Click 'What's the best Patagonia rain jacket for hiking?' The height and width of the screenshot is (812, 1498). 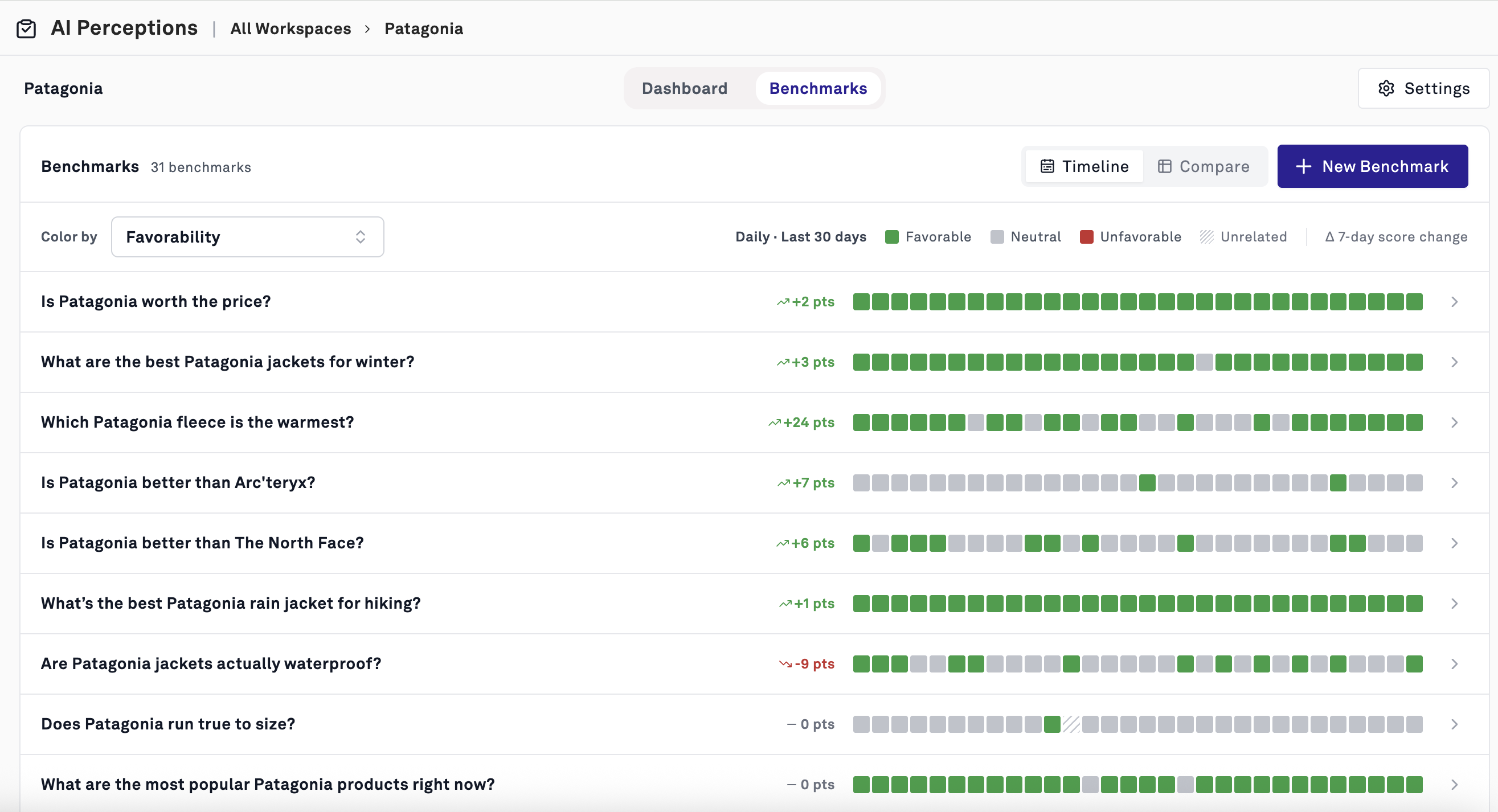(x=231, y=604)
